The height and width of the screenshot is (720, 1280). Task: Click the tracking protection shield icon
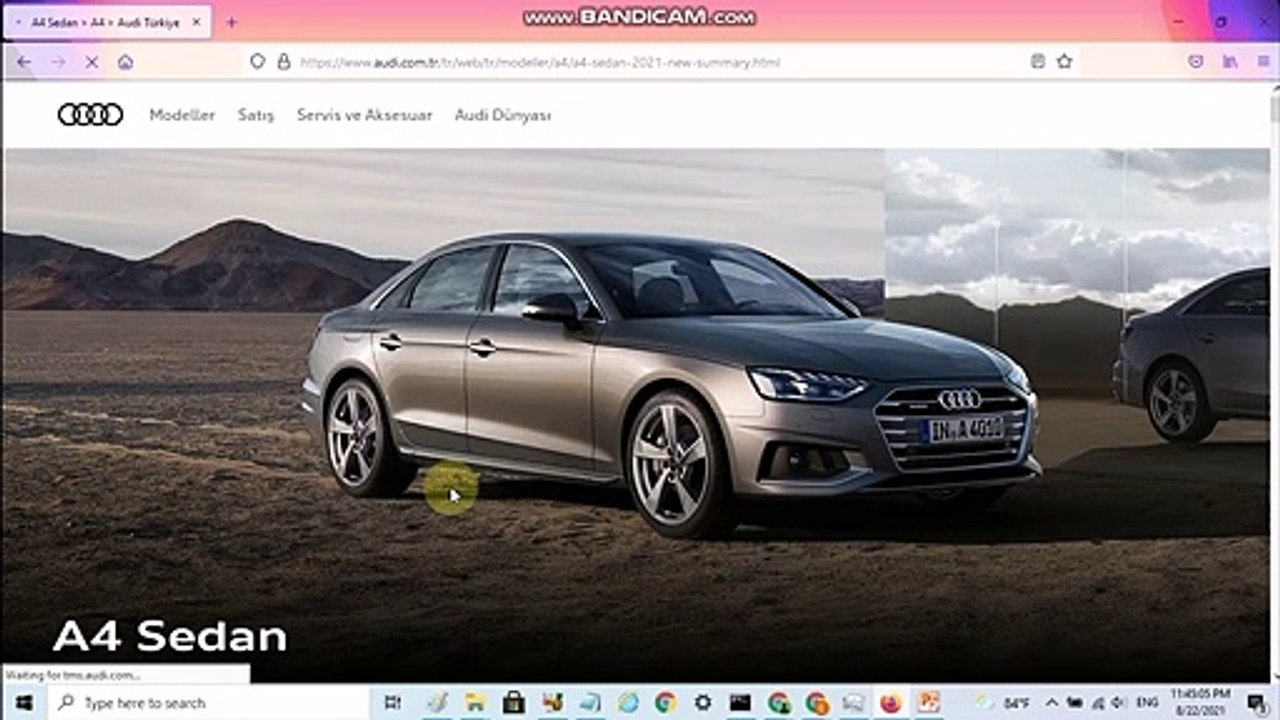[258, 62]
